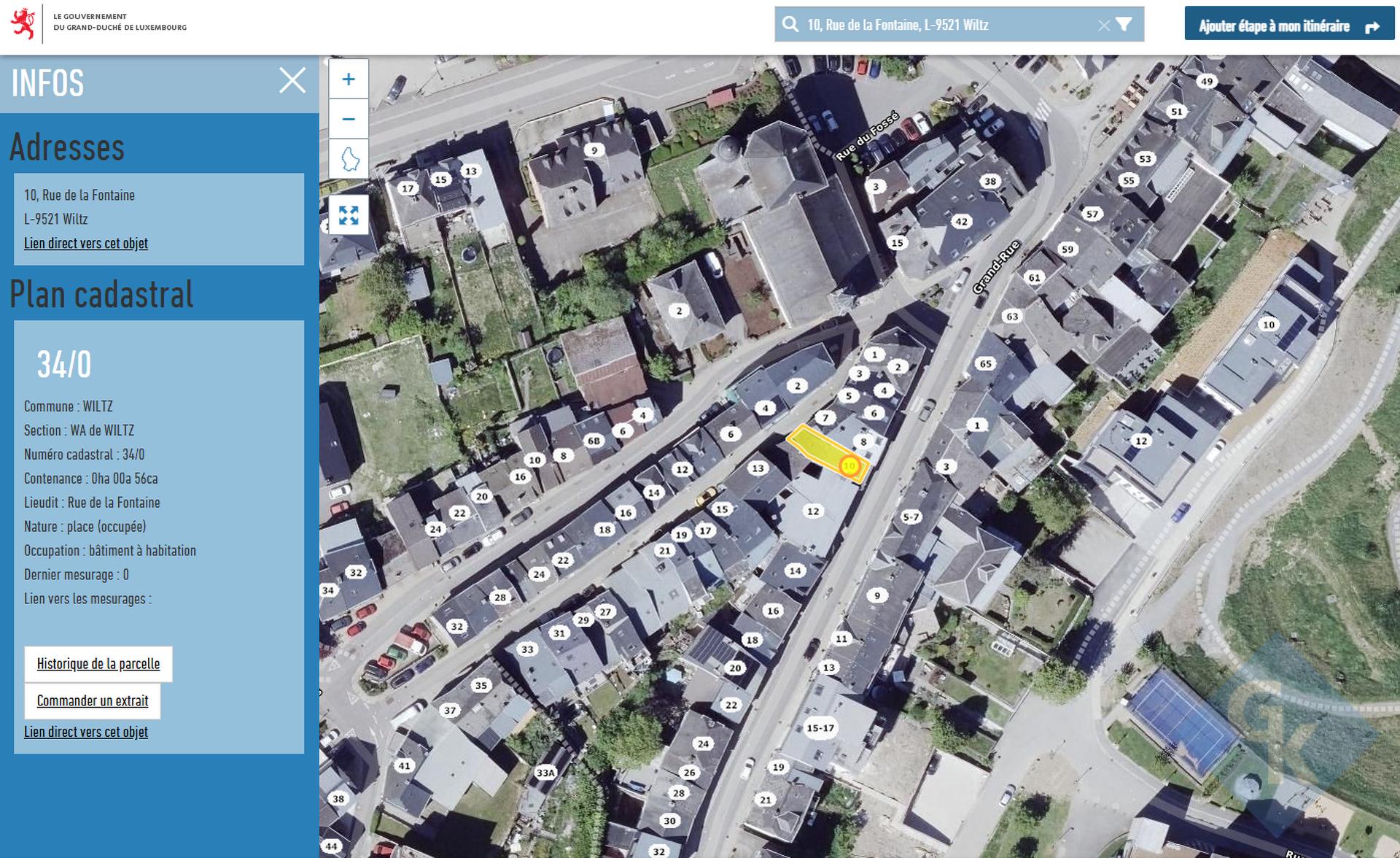This screenshot has width=1400, height=858.
Task: Open address Lien direct vers cet objet
Action: pos(86,243)
